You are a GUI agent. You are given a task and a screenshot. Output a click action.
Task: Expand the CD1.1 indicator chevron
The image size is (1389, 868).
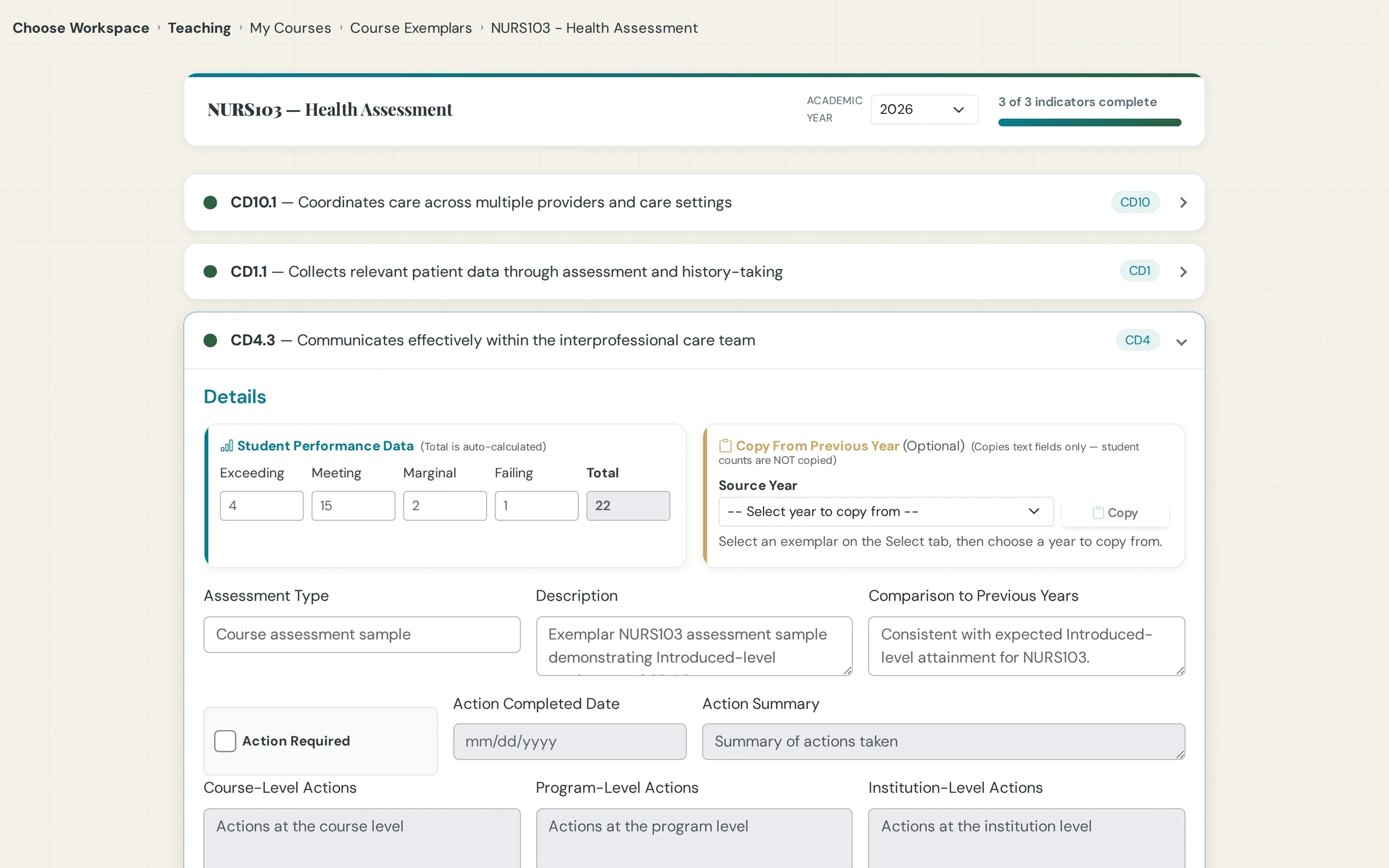tap(1183, 272)
